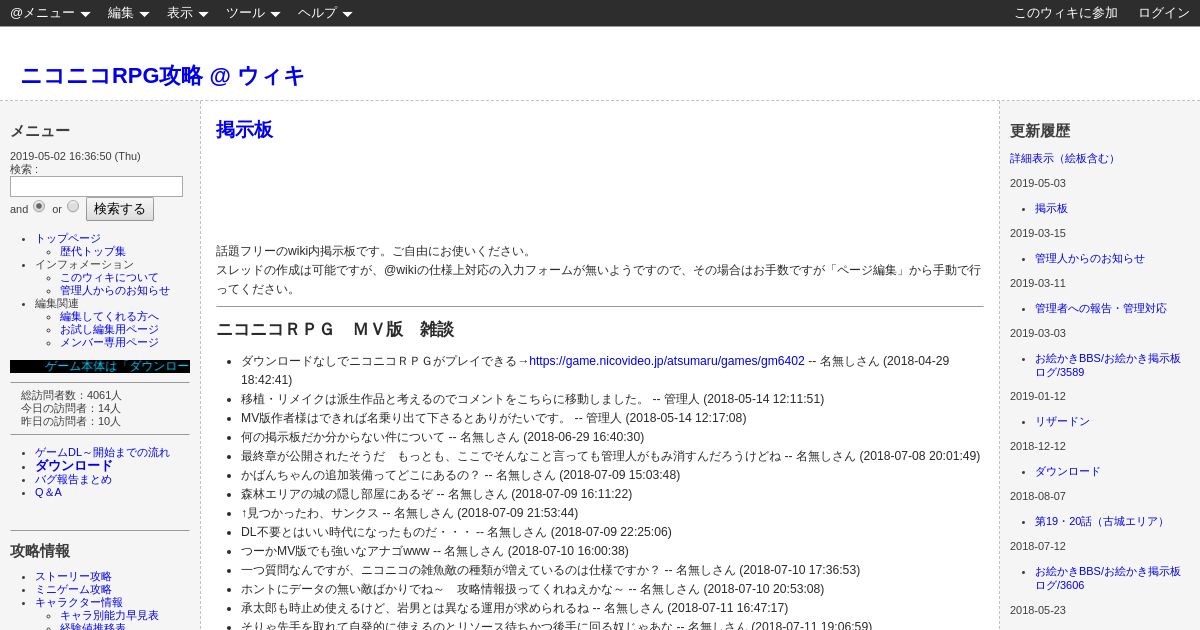This screenshot has height=630, width=1200.
Task: Open 詳細表示（絵板含む） link
Action: [1064, 158]
